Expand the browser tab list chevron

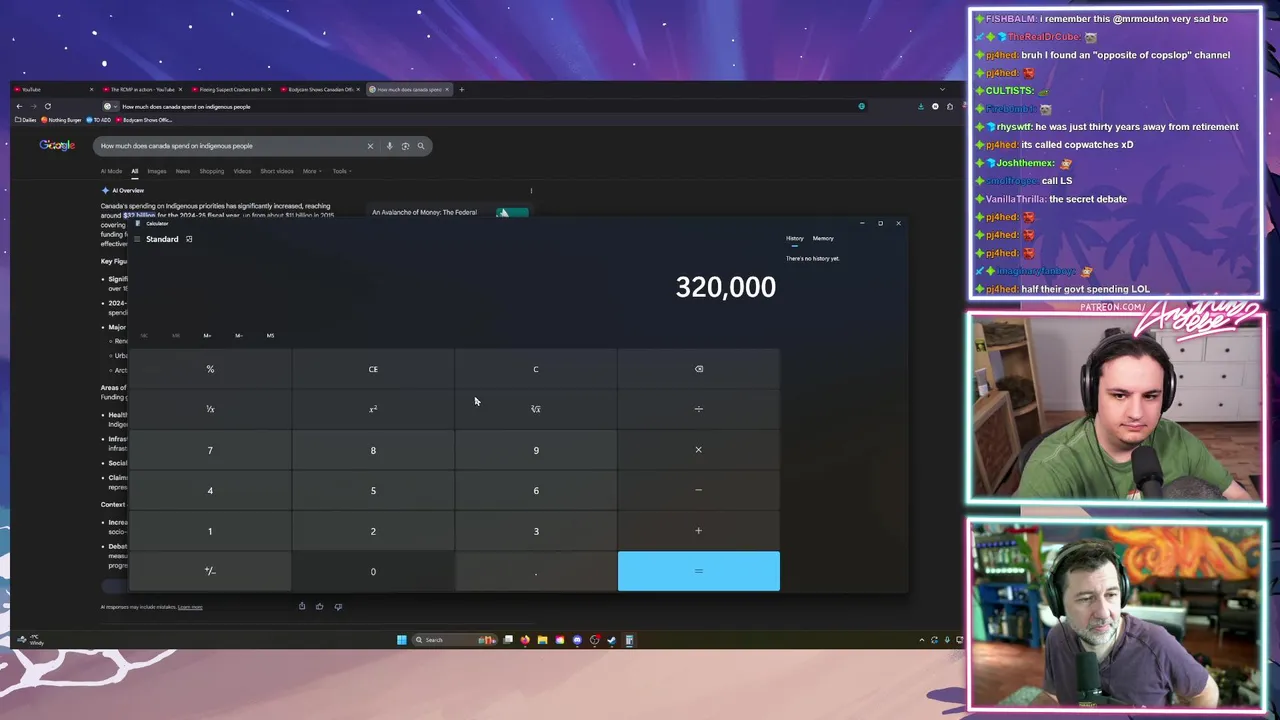coord(942,90)
